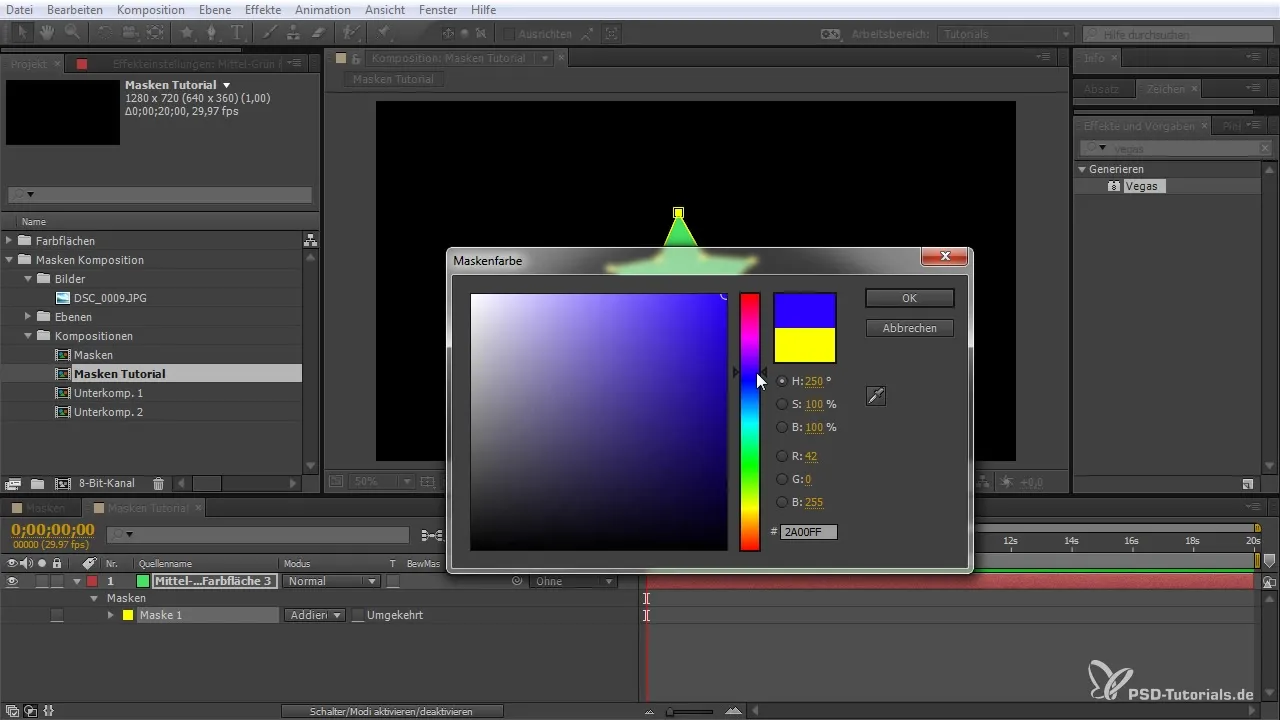Screen dimensions: 1280x720
Task: Select the Selection arrow tool
Action: point(22,32)
